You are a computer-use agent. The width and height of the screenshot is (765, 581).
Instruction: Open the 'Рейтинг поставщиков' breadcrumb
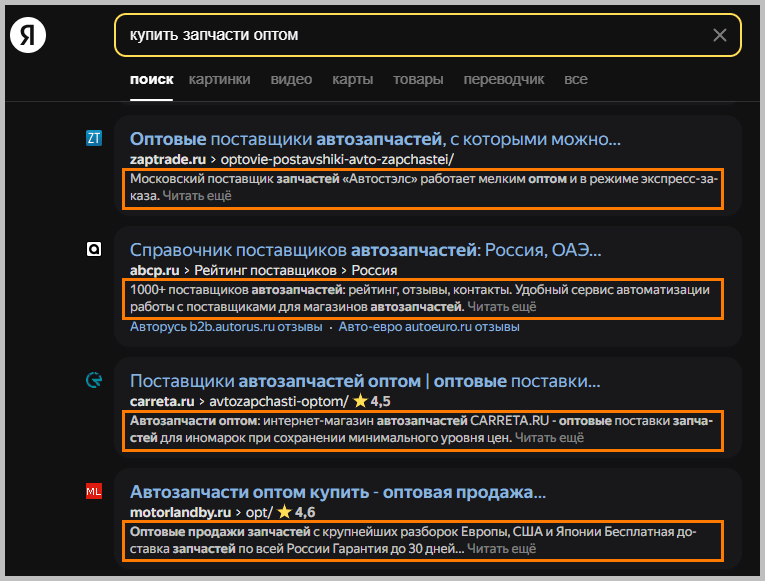coord(265,270)
